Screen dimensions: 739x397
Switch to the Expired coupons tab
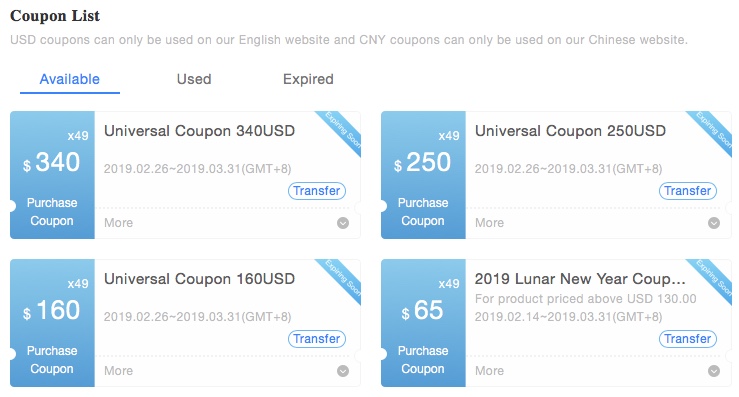[x=308, y=79]
